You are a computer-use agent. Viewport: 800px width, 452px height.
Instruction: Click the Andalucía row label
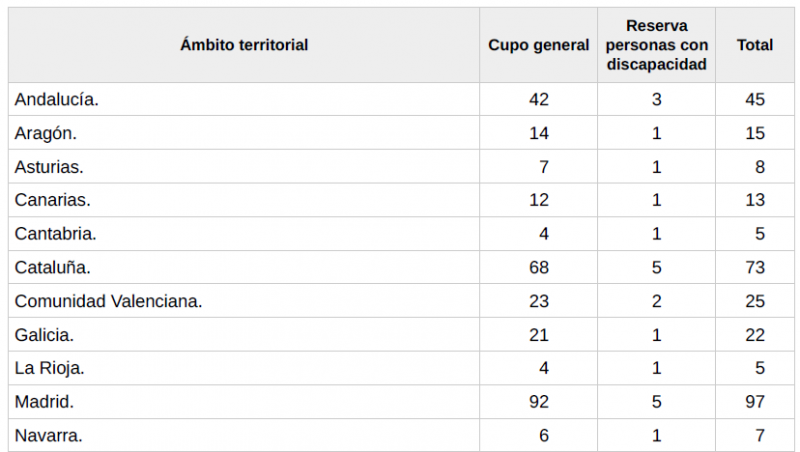(56, 99)
